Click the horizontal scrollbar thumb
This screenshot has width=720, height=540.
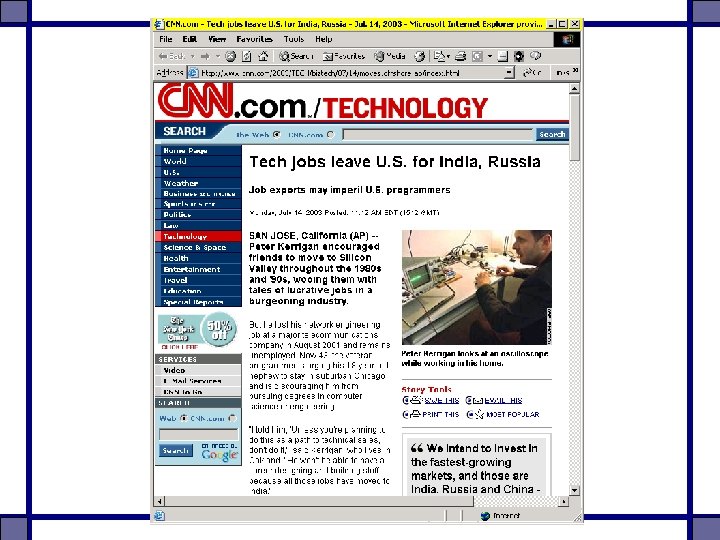[x=319, y=501]
